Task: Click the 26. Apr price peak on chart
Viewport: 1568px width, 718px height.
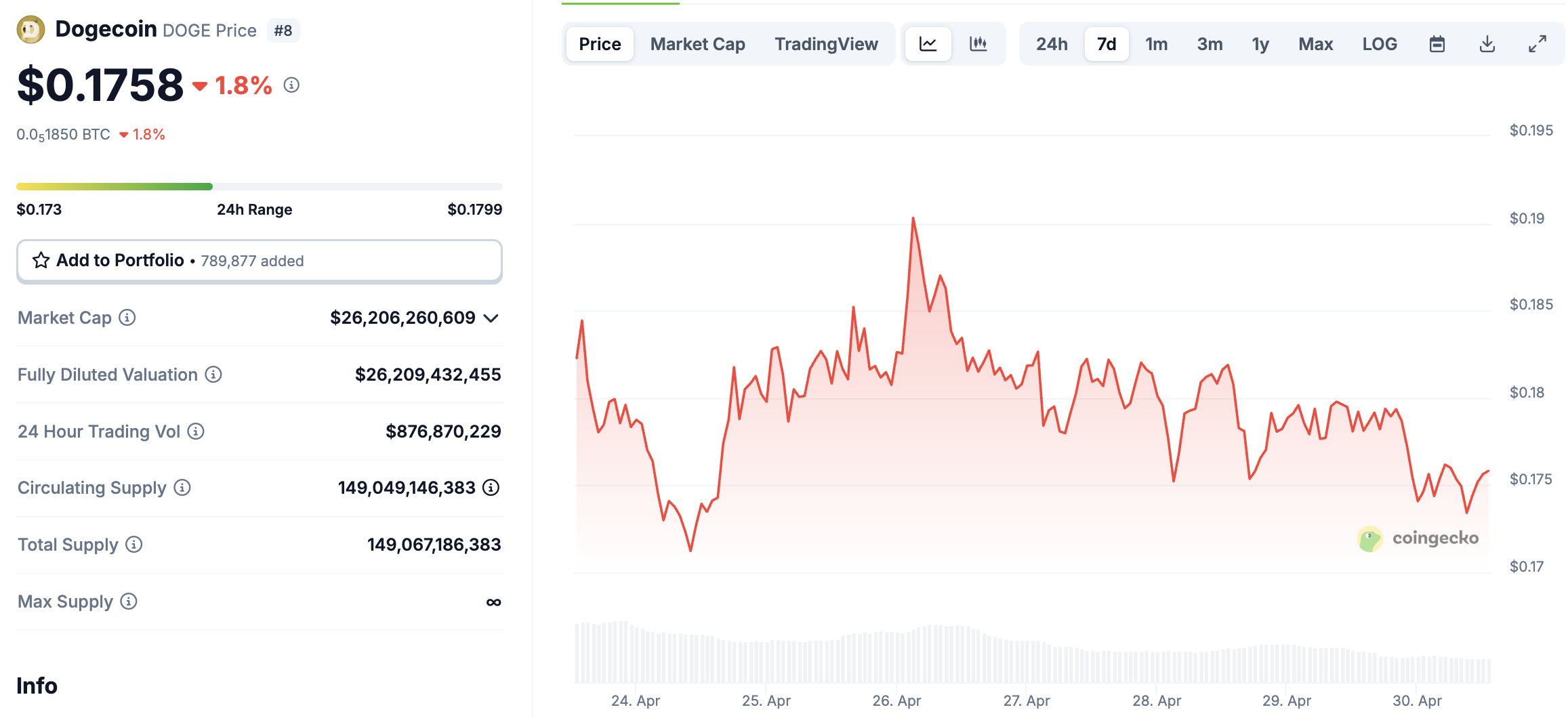Action: click(x=913, y=218)
